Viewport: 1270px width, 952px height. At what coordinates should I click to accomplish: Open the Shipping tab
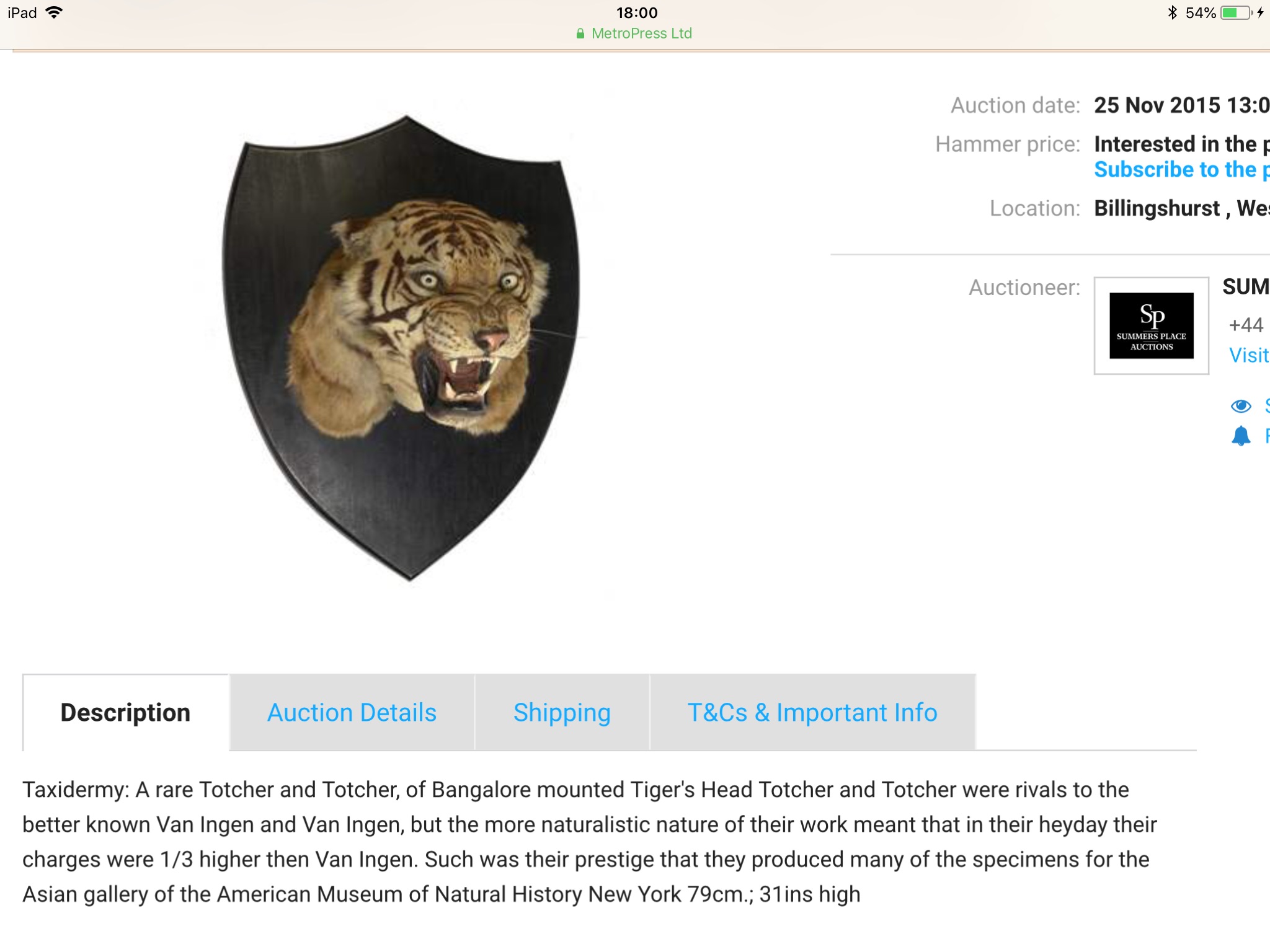click(x=562, y=713)
